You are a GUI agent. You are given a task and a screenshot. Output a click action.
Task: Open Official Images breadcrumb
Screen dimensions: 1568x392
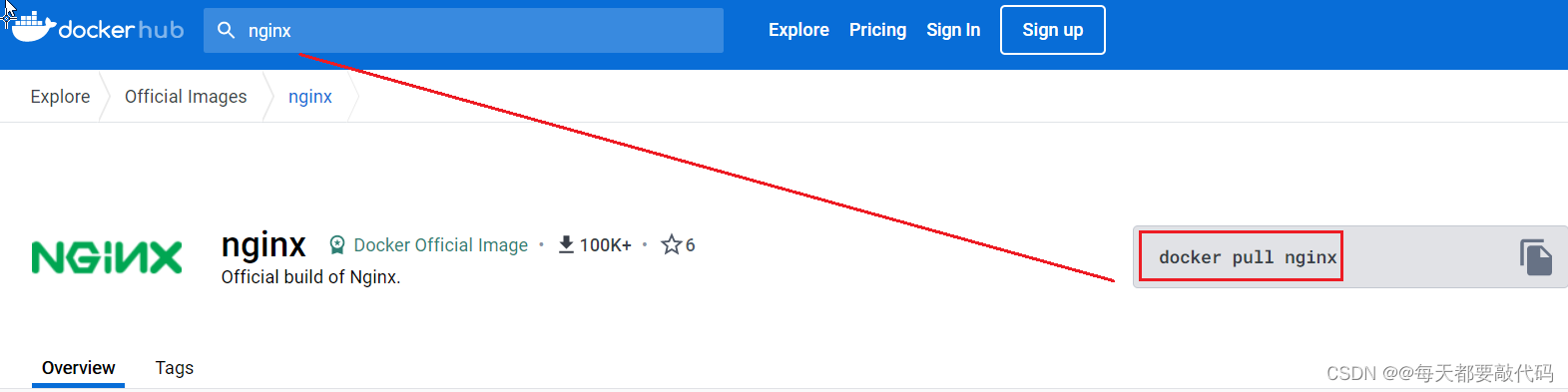[186, 97]
